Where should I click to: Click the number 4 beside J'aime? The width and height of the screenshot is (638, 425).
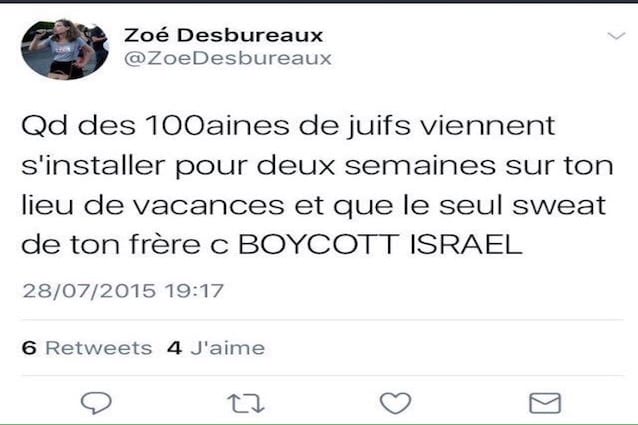click(174, 348)
